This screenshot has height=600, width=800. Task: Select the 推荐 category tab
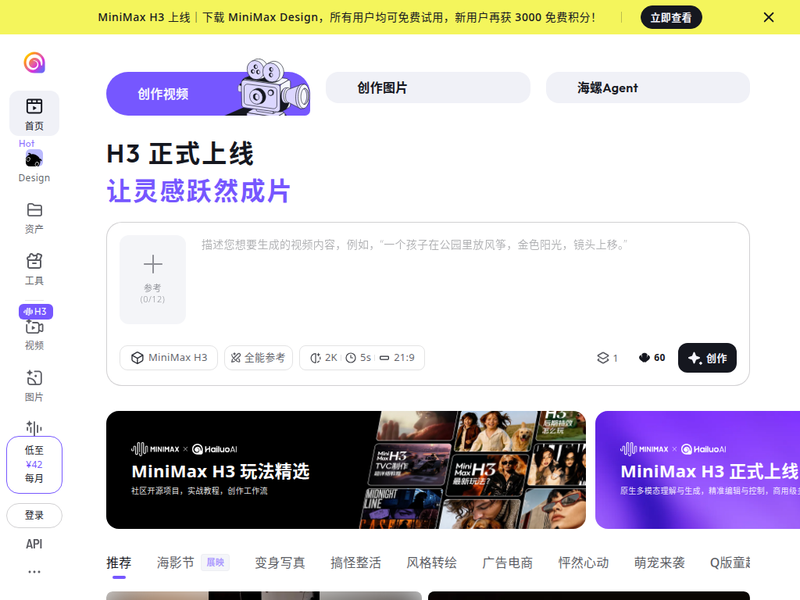[x=119, y=563]
